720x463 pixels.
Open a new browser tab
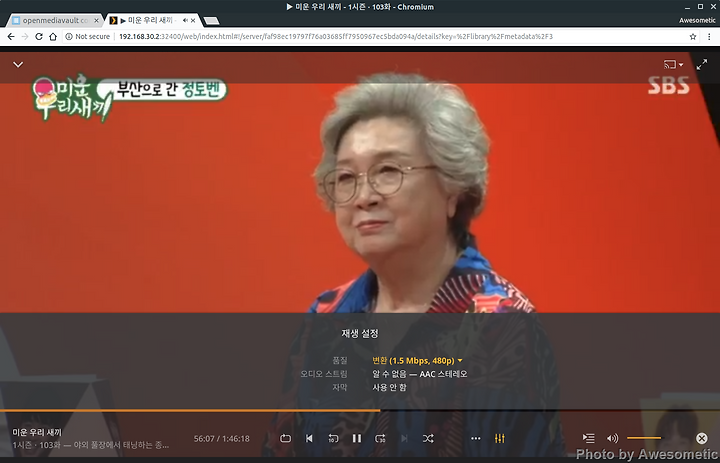[x=211, y=21]
